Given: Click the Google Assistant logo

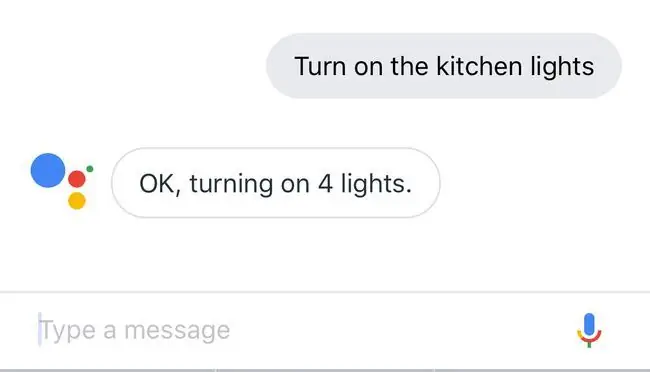Looking at the screenshot, I should coord(62,181).
